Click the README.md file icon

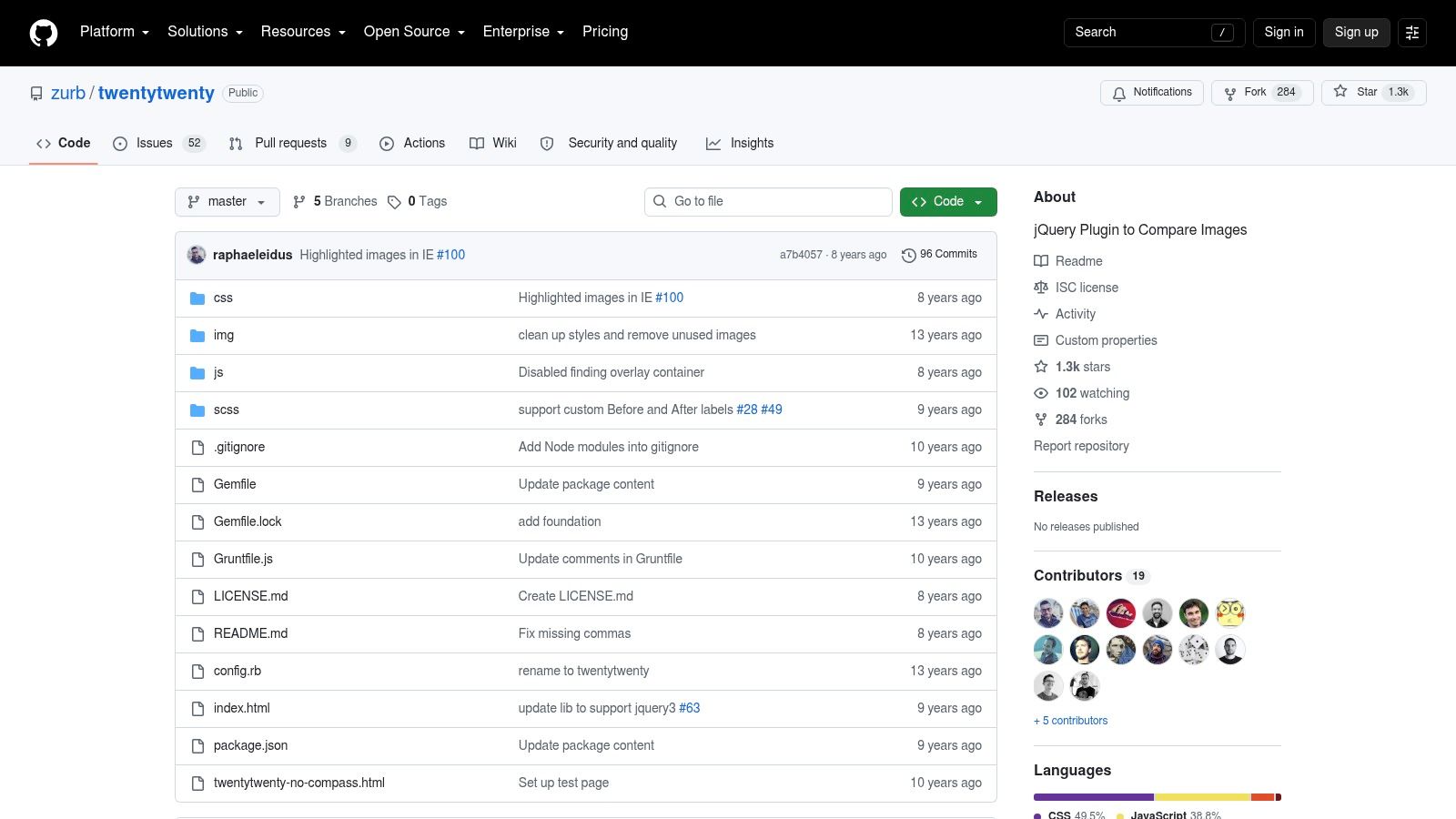tap(197, 634)
